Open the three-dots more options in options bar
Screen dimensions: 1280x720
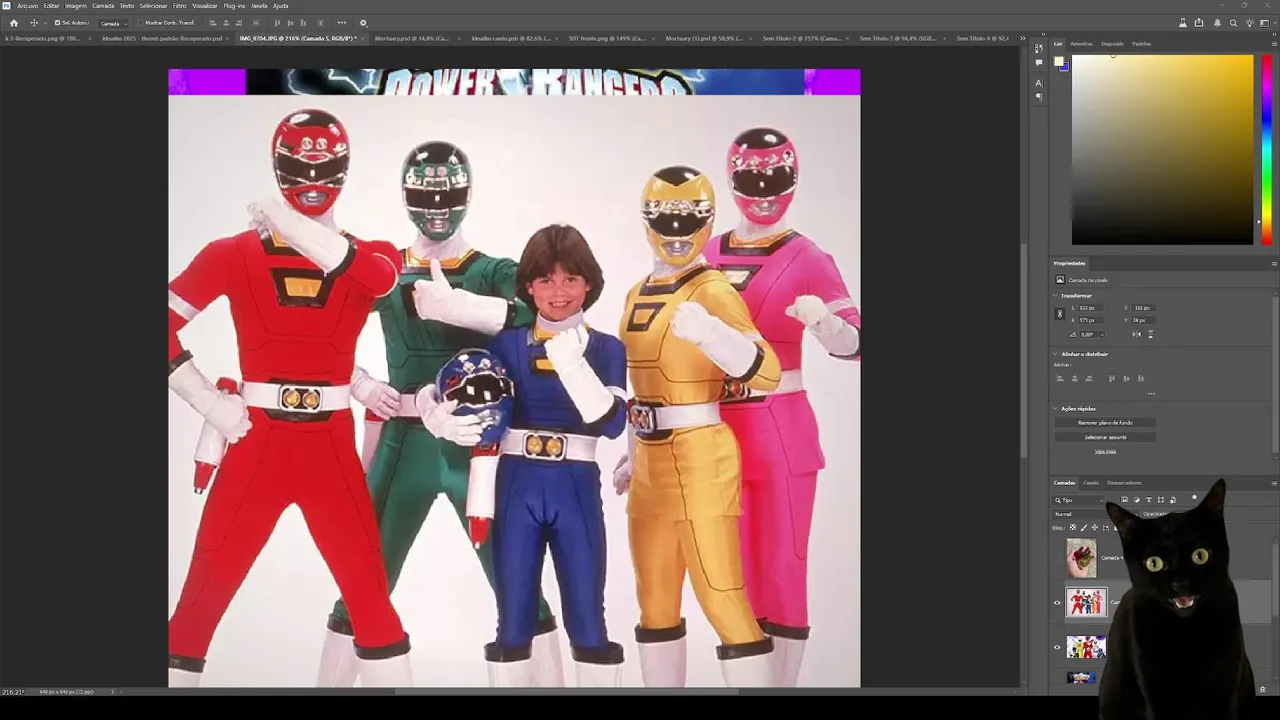coord(342,23)
